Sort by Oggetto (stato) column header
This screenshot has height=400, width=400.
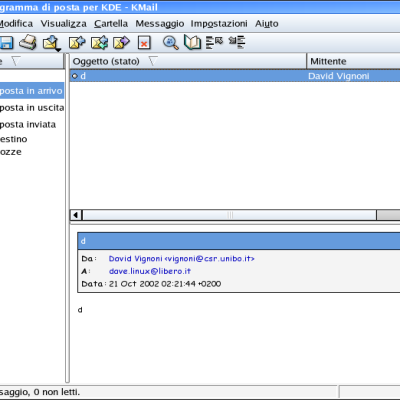coord(188,61)
